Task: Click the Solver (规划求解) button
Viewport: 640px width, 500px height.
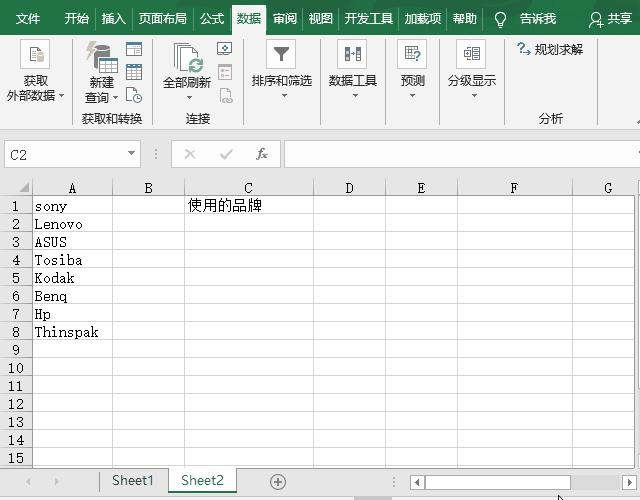Action: click(x=550, y=49)
